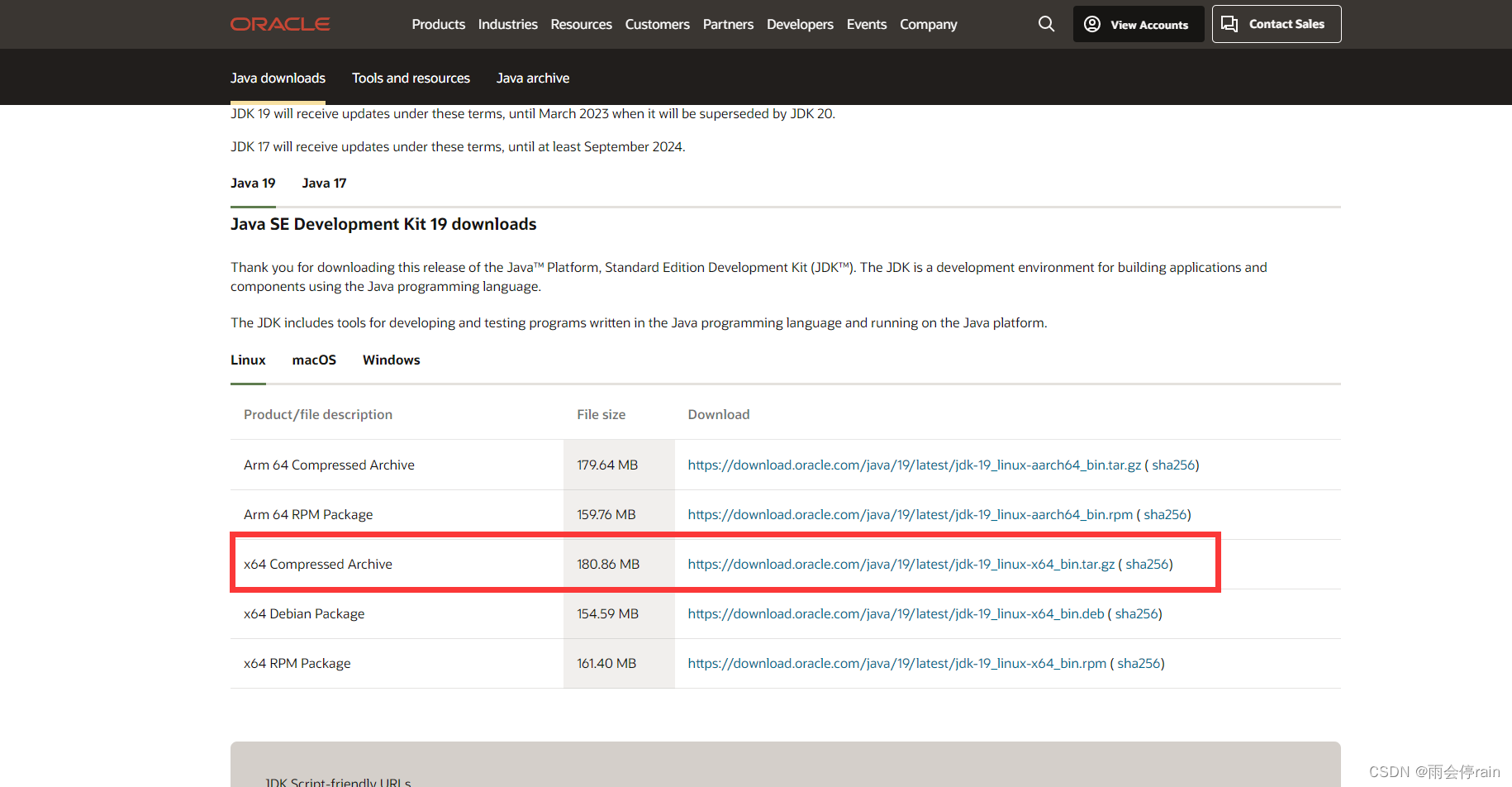
Task: Open the Company menu
Action: [x=928, y=24]
